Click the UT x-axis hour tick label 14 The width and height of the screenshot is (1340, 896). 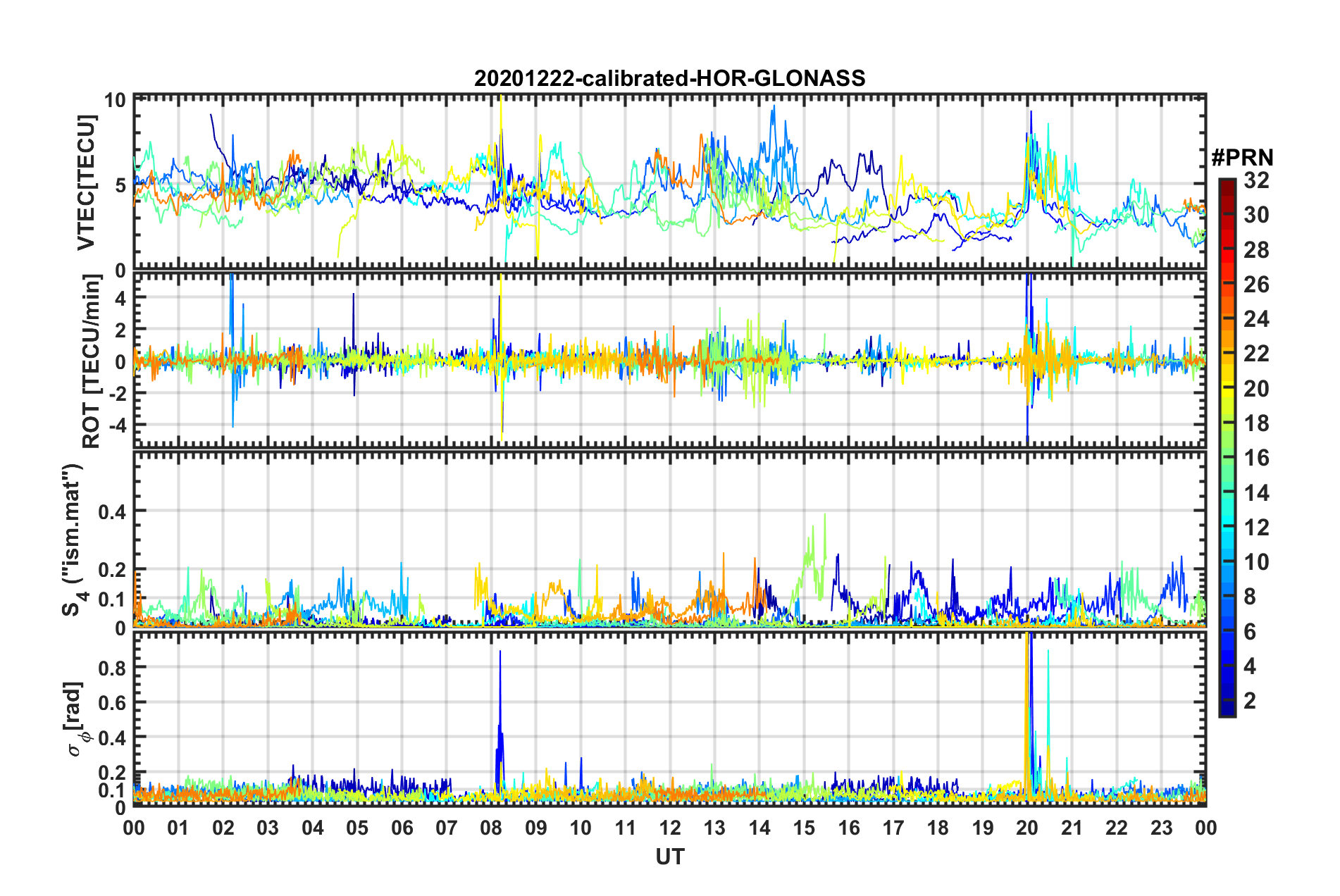tap(759, 828)
